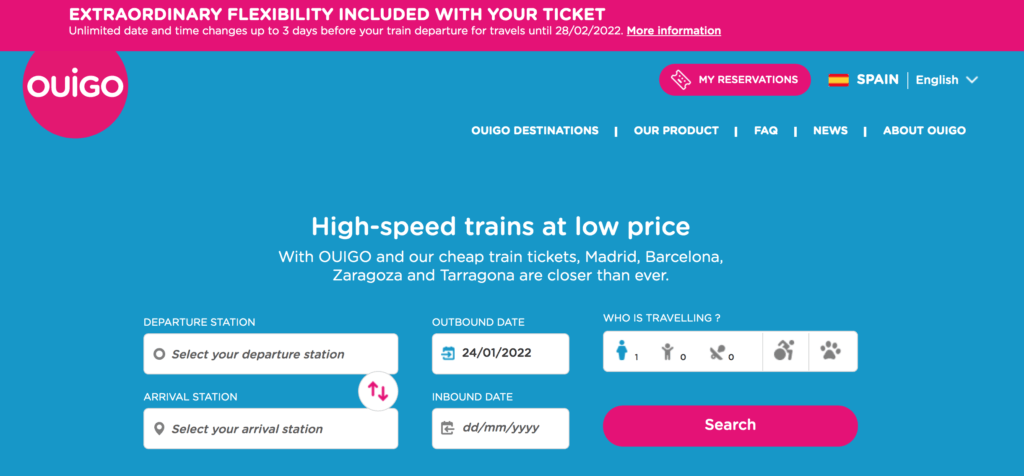Open My Reservations
Screen dimensions: 1024x476
tap(735, 80)
